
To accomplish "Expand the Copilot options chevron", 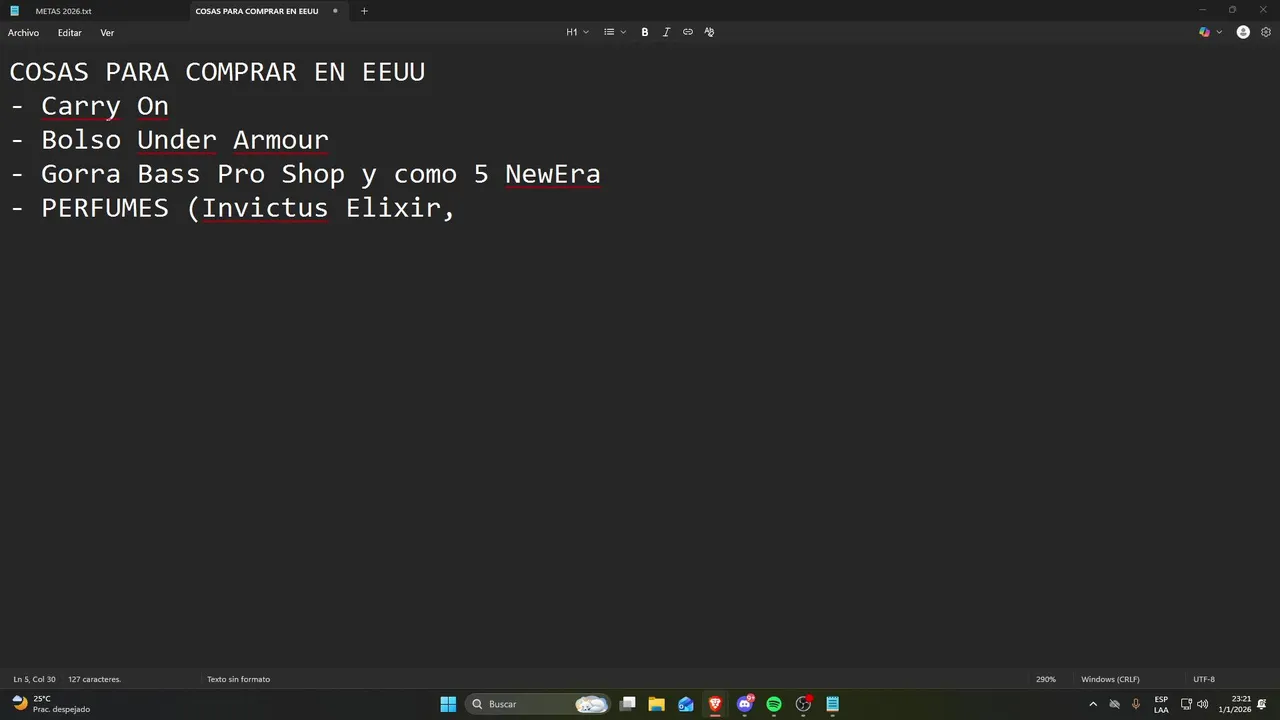I will coord(1220,32).
